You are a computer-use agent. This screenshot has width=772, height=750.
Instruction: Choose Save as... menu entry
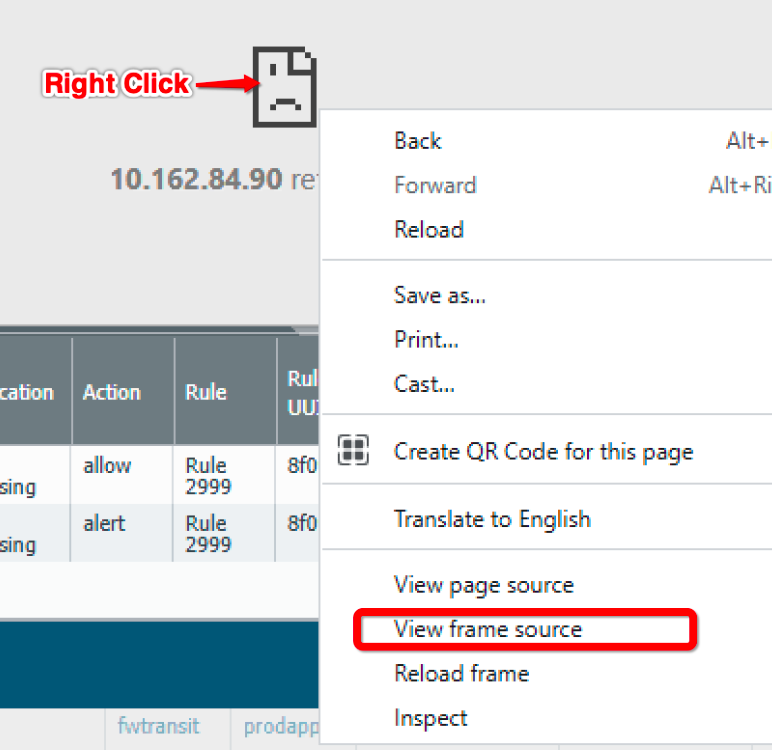tap(440, 295)
